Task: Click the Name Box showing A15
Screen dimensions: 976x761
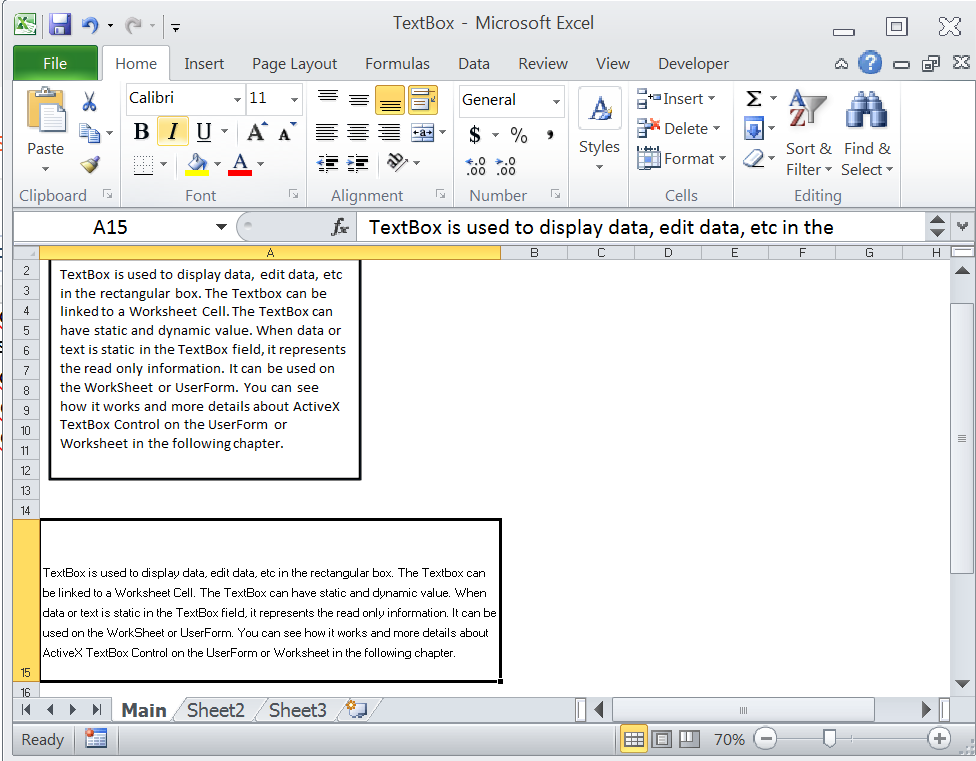Action: click(110, 227)
